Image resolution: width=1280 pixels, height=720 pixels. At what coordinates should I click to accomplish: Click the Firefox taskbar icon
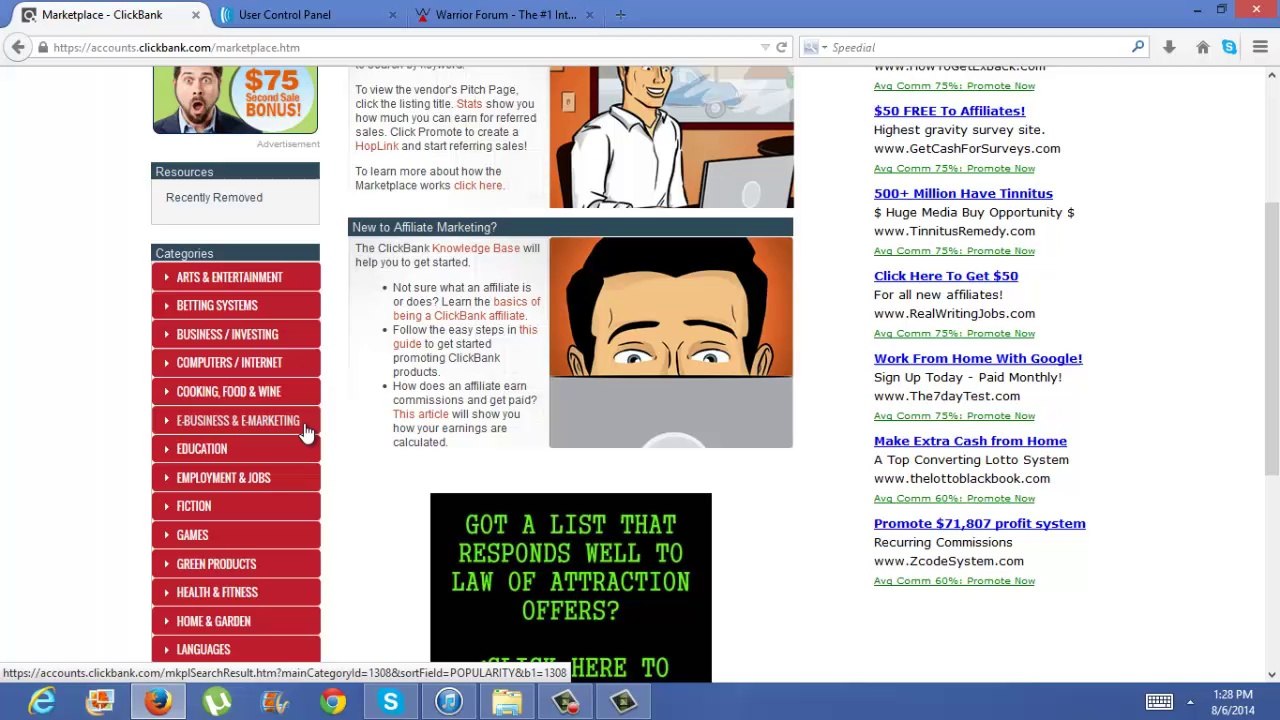(158, 702)
